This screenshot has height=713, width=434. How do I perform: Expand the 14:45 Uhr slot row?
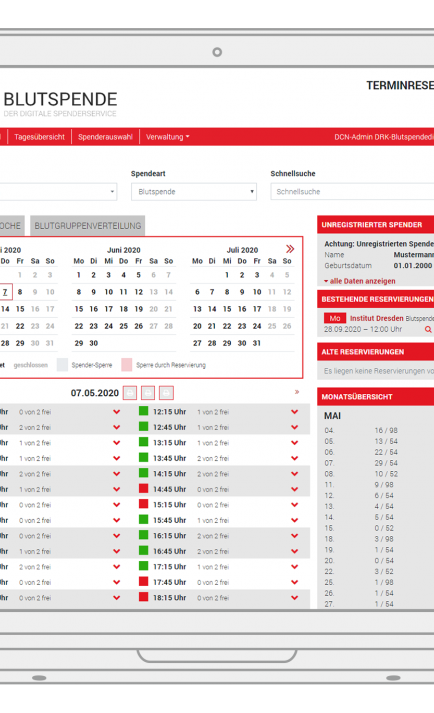pyautogui.click(x=294, y=489)
